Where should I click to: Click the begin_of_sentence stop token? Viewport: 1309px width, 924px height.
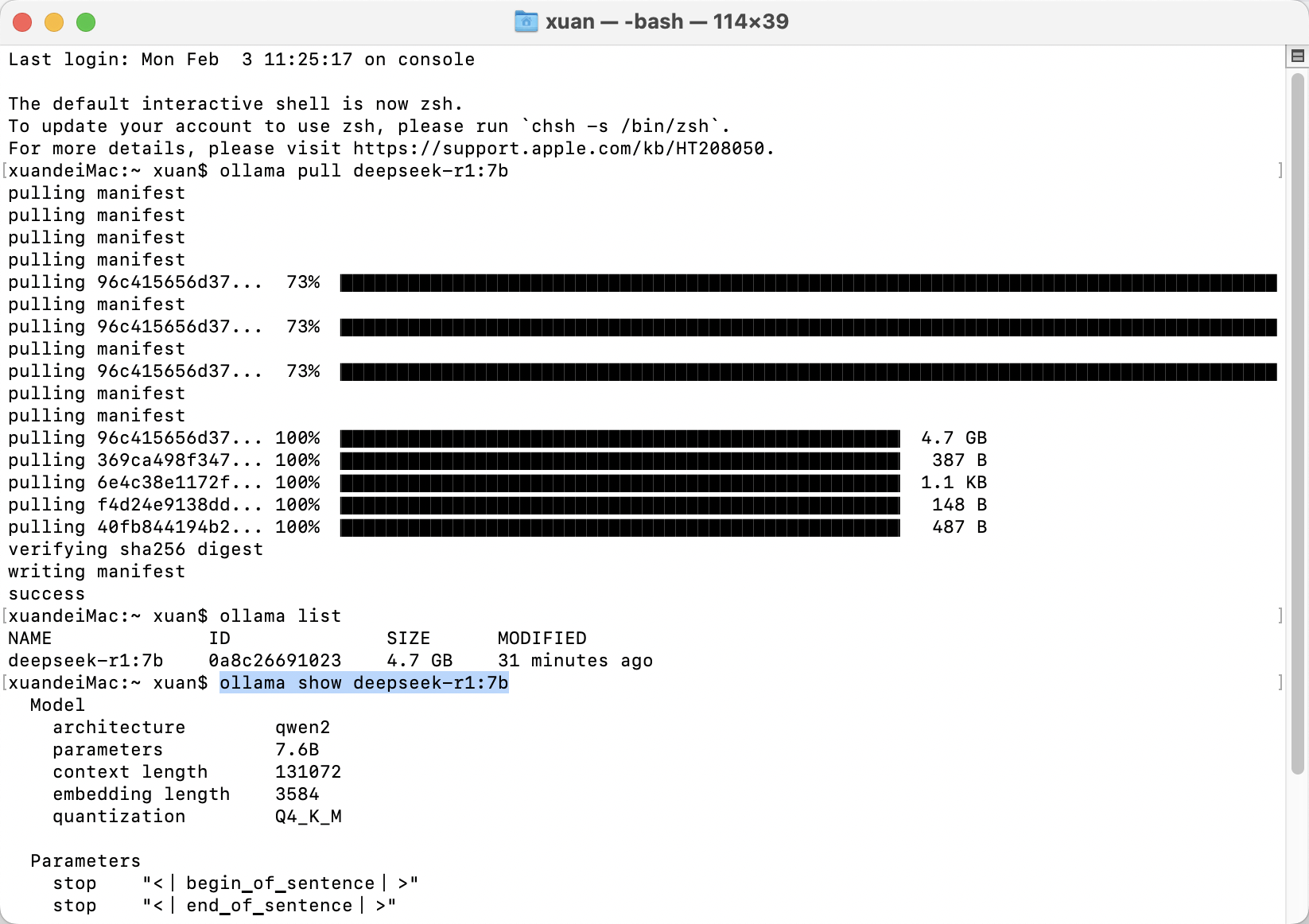[x=281, y=883]
